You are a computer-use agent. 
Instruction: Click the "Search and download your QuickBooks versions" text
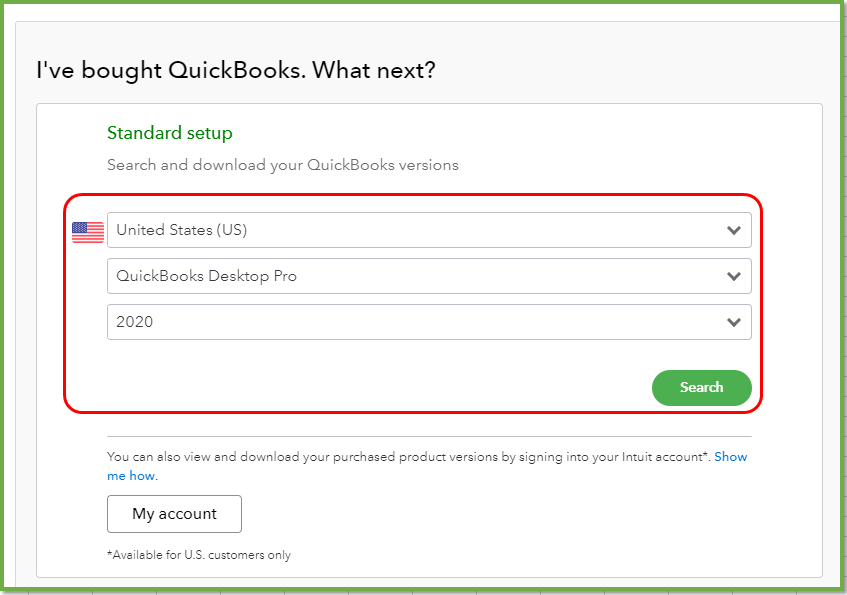[x=283, y=164]
